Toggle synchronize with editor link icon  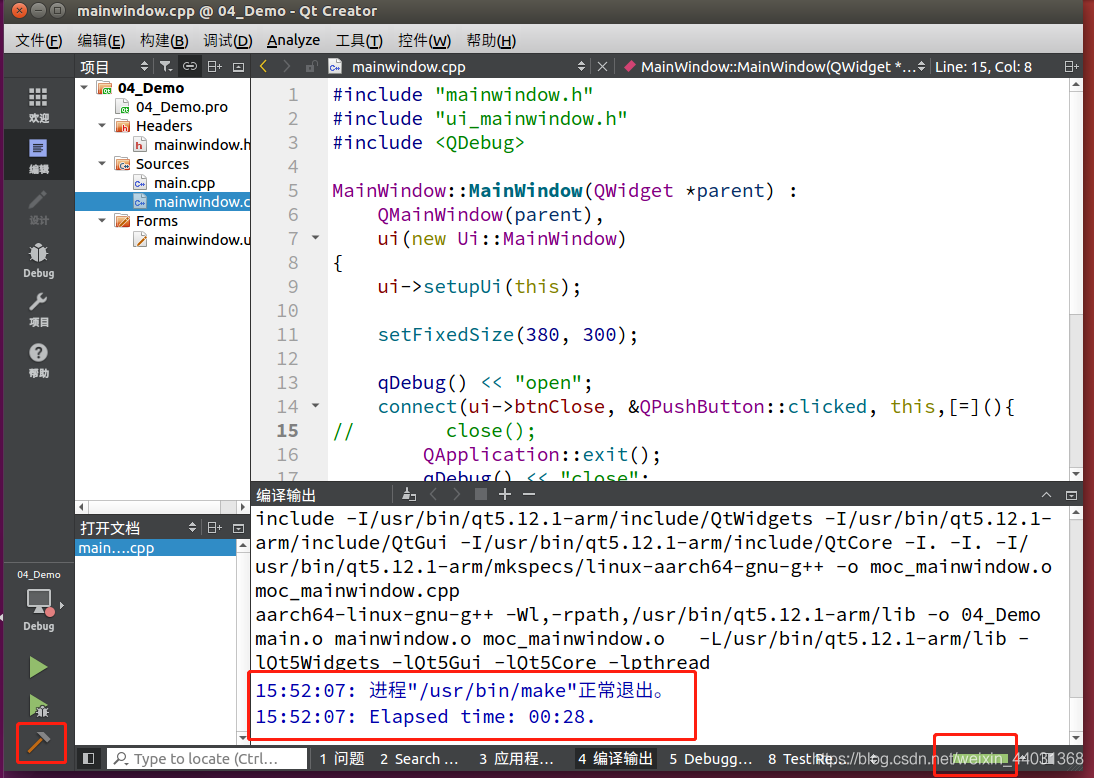(x=189, y=66)
